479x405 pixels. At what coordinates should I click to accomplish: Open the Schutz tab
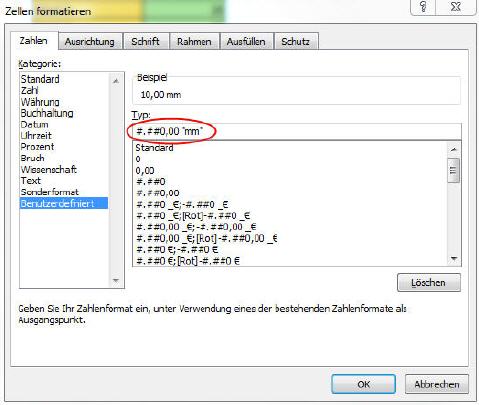[x=295, y=42]
